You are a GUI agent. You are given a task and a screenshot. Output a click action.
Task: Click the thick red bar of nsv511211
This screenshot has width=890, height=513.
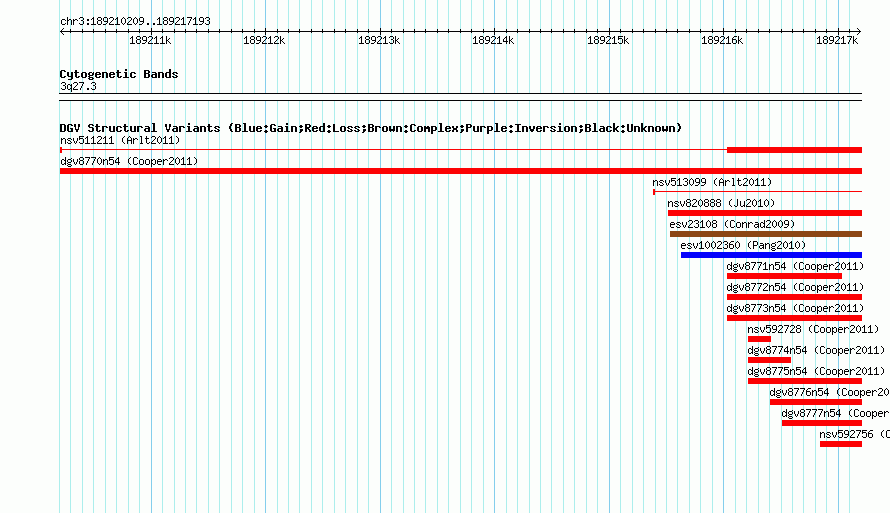click(794, 150)
